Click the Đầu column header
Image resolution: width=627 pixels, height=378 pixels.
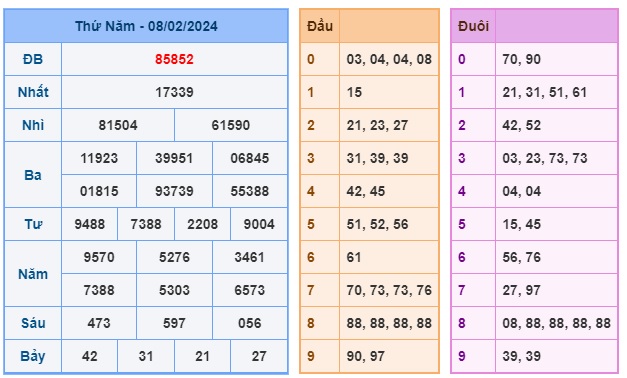point(320,26)
